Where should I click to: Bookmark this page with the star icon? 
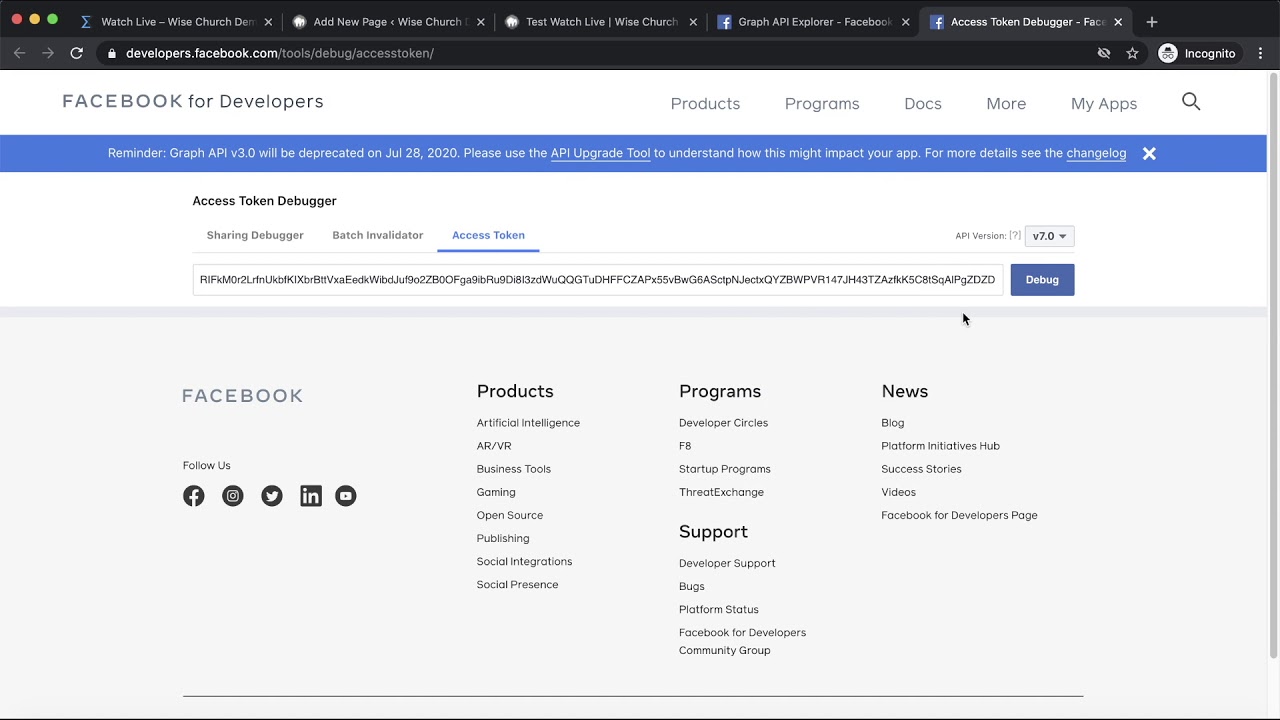pos(1132,53)
